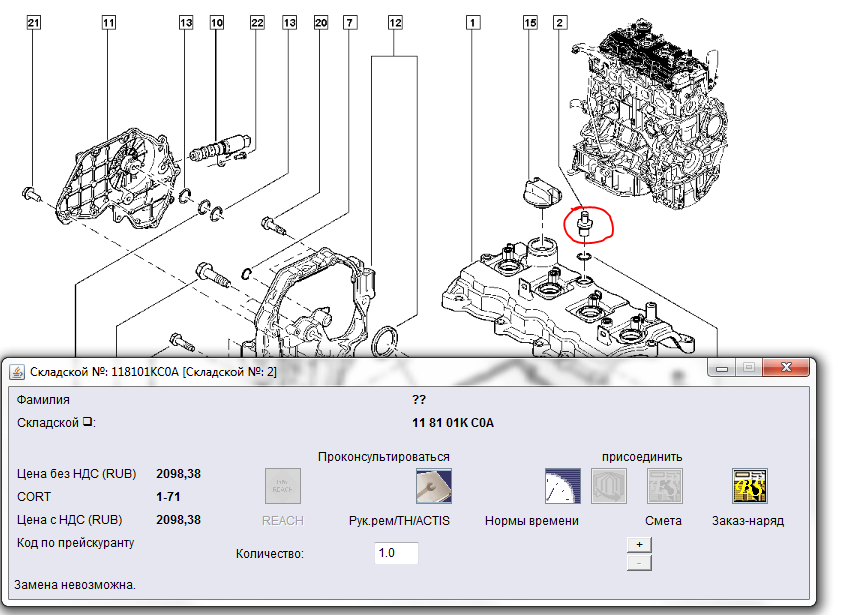Click the finned cover plate drawing below callout 11
This screenshot has height=615, width=841.
coord(119,177)
